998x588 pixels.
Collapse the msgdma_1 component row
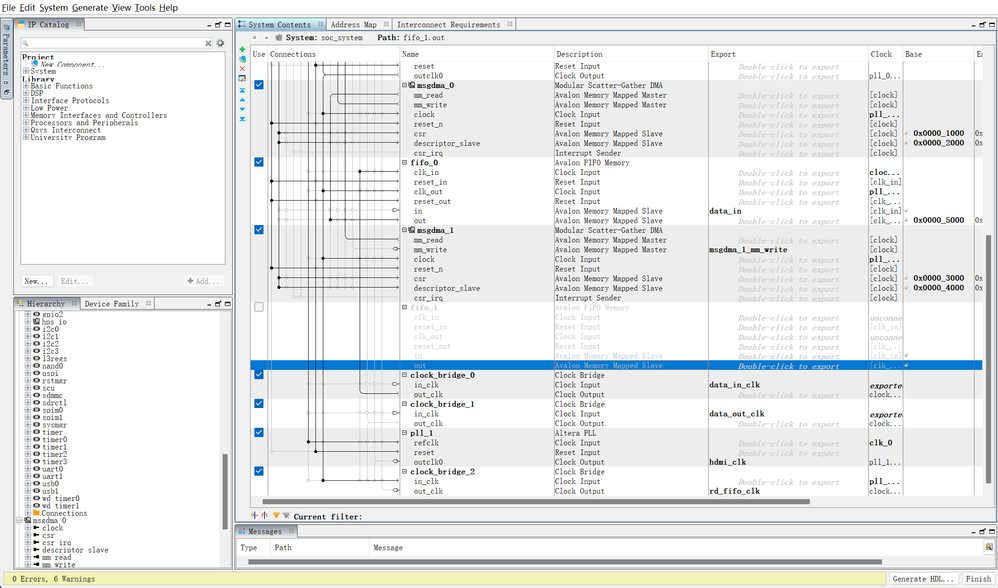click(x=405, y=230)
